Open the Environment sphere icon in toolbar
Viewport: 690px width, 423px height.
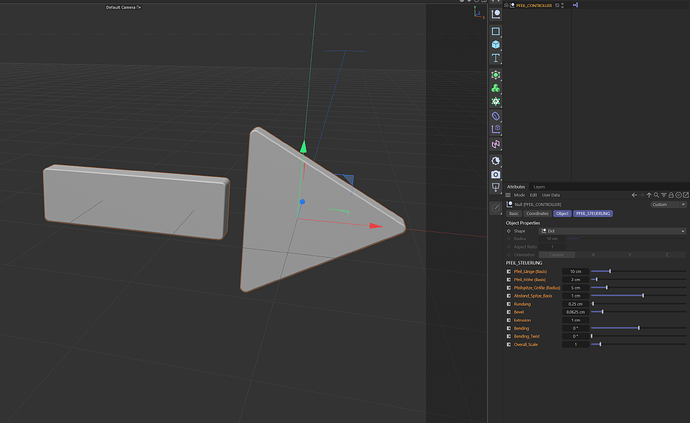click(496, 161)
